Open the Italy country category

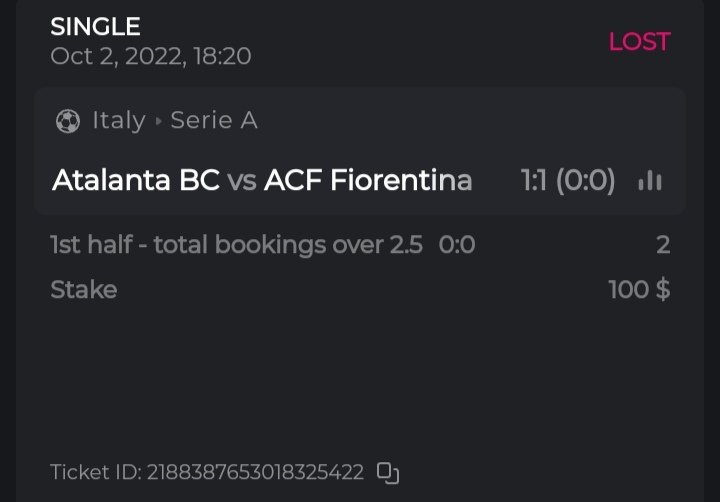[x=119, y=121]
